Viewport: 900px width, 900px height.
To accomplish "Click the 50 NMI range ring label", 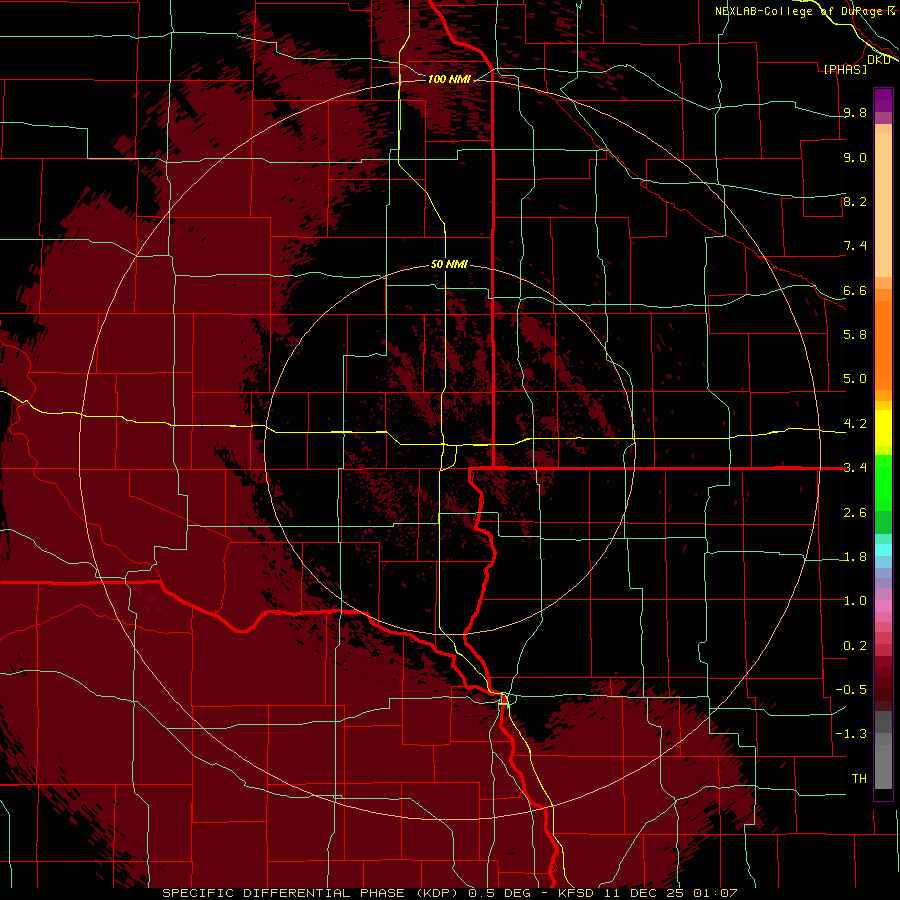I will (449, 264).
